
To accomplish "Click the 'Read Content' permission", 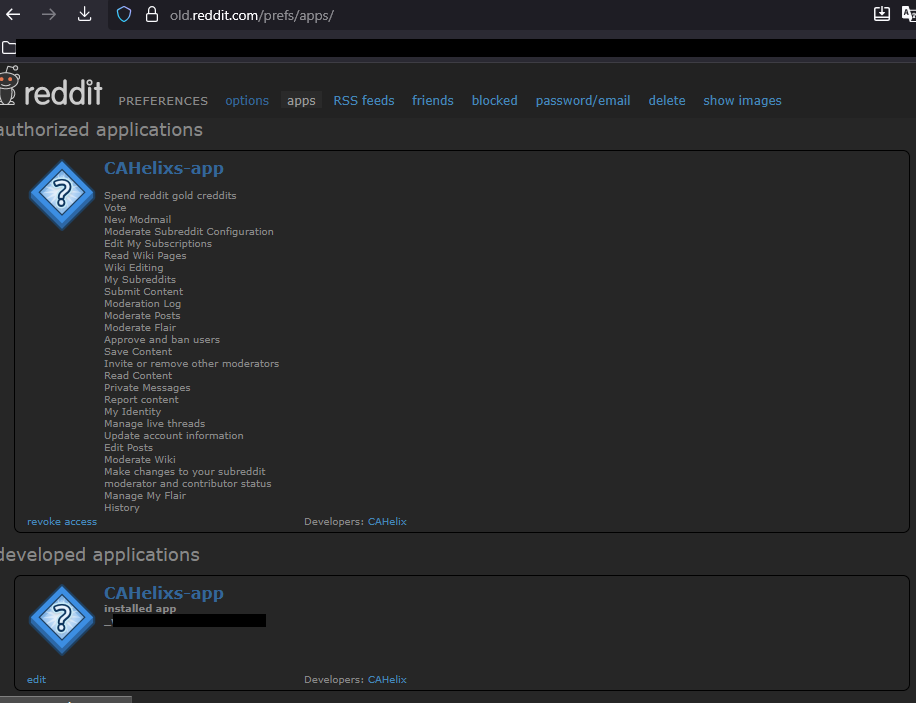I will pyautogui.click(x=138, y=376).
